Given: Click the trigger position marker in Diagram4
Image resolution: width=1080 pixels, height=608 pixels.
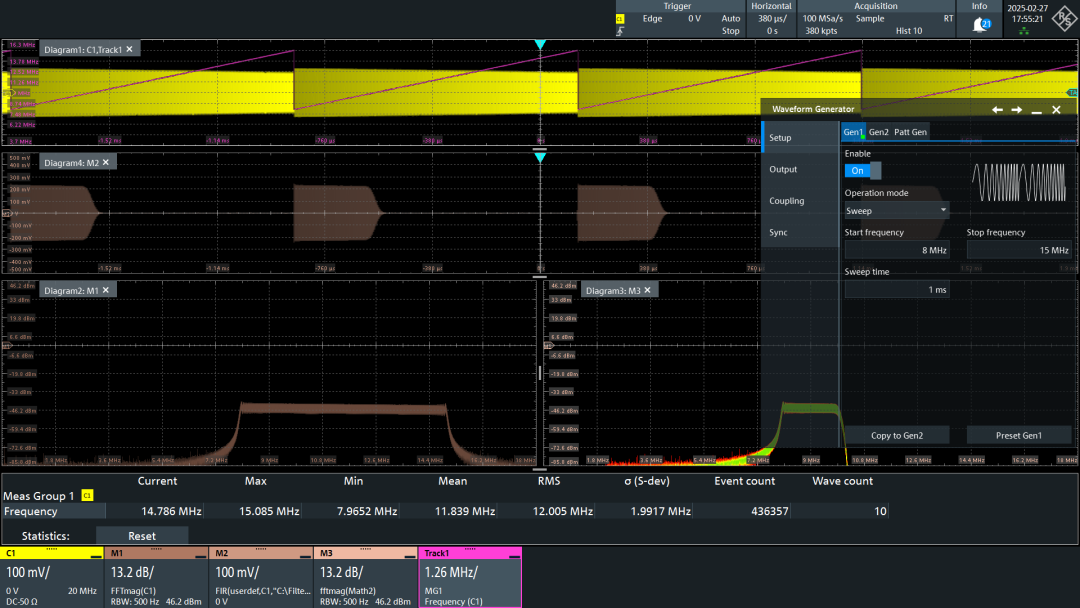Looking at the screenshot, I should point(540,158).
